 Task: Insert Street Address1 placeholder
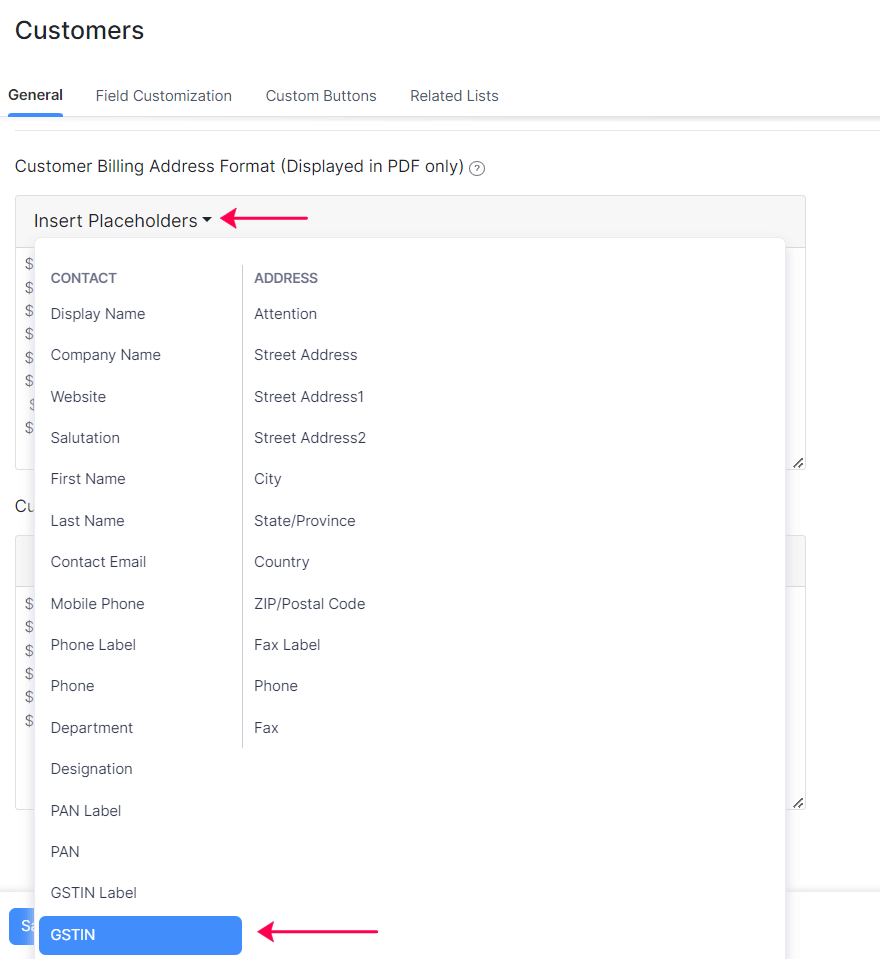coord(308,397)
